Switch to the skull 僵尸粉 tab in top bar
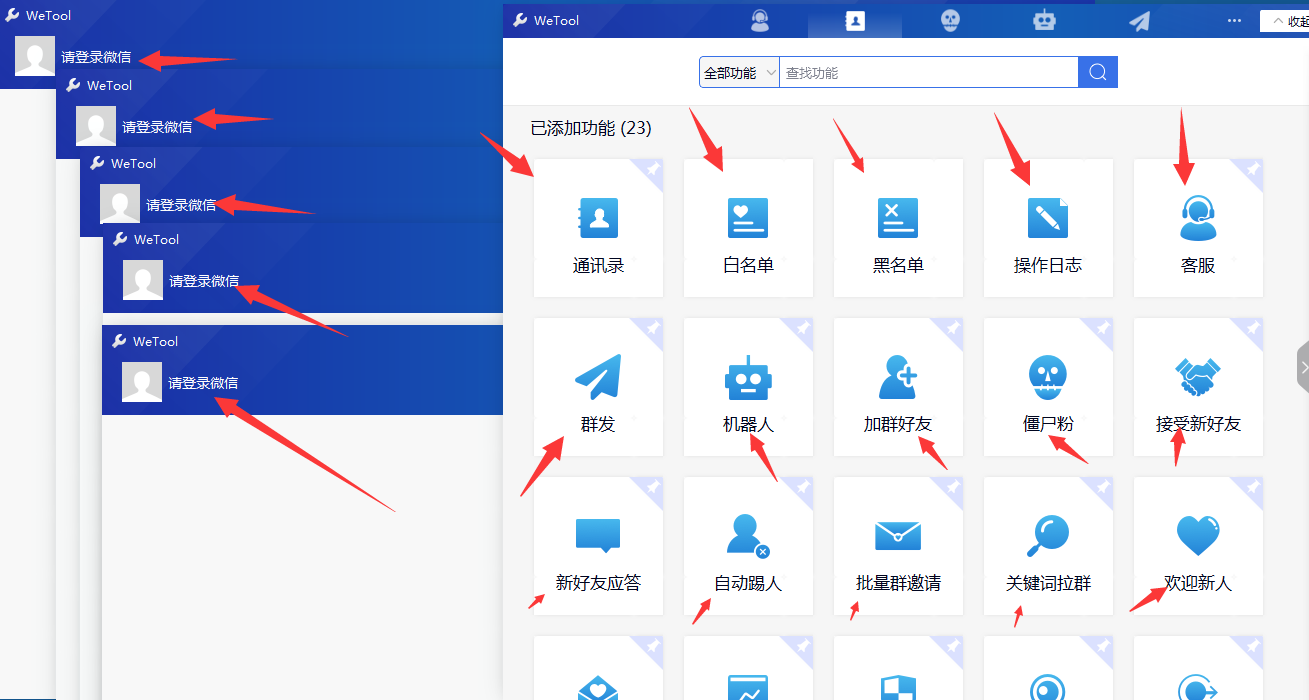 coord(950,20)
